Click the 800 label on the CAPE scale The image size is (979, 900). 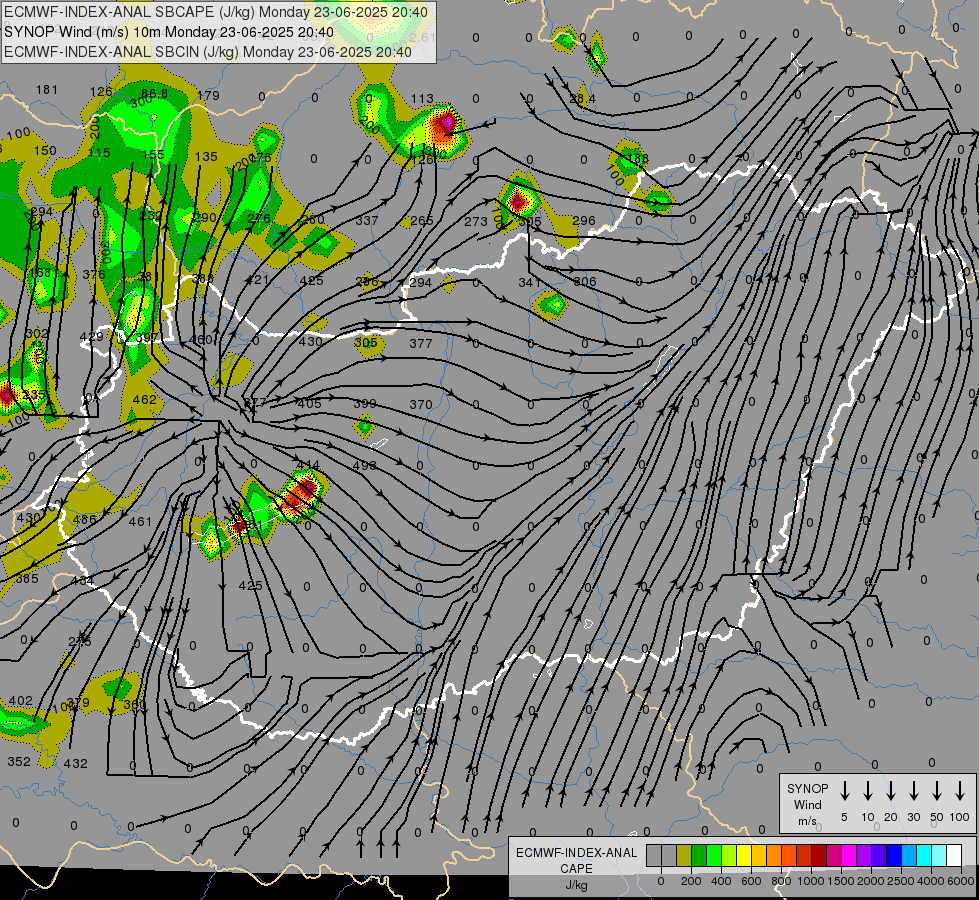point(781,881)
